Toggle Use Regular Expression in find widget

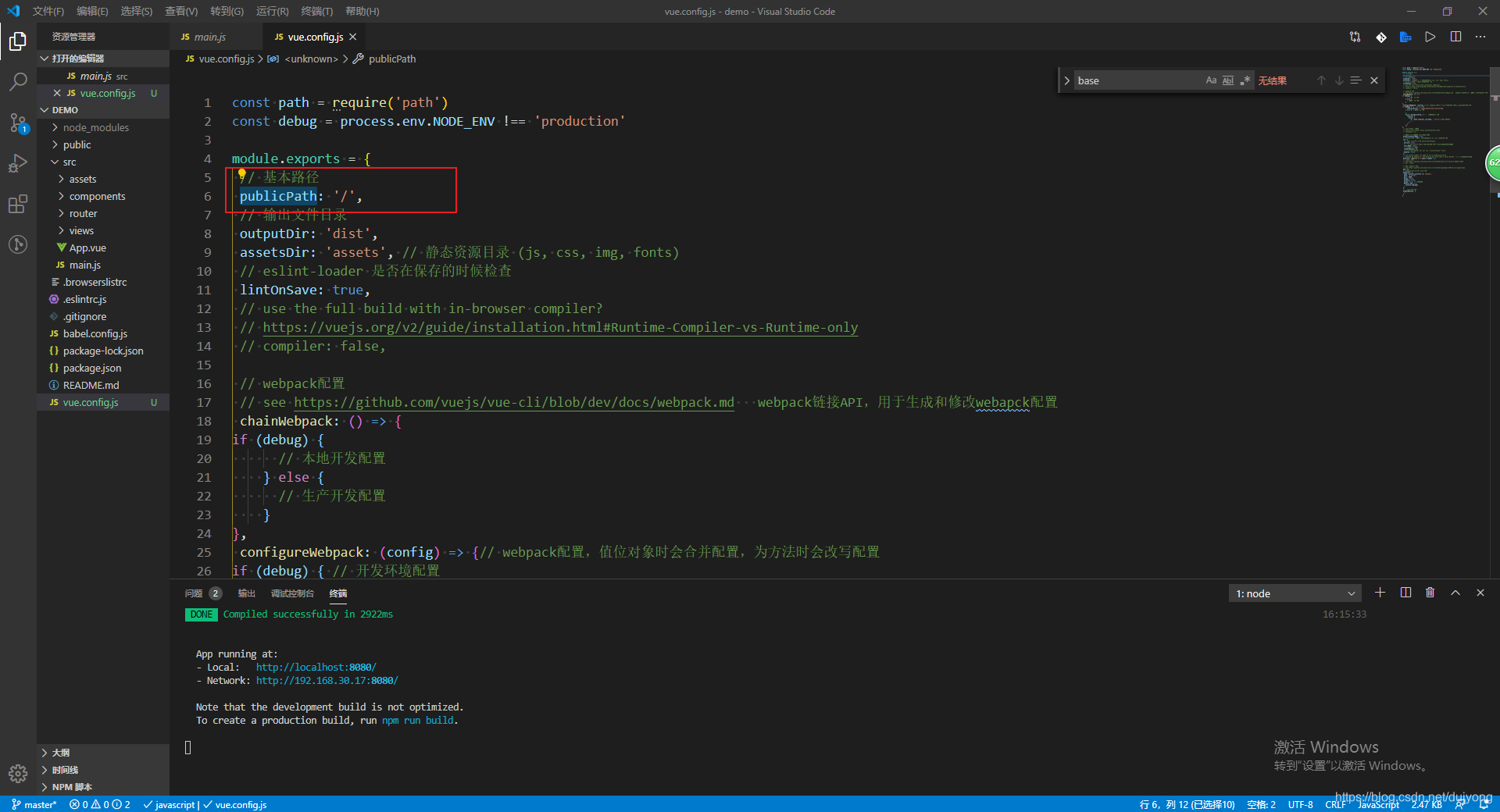click(1245, 80)
